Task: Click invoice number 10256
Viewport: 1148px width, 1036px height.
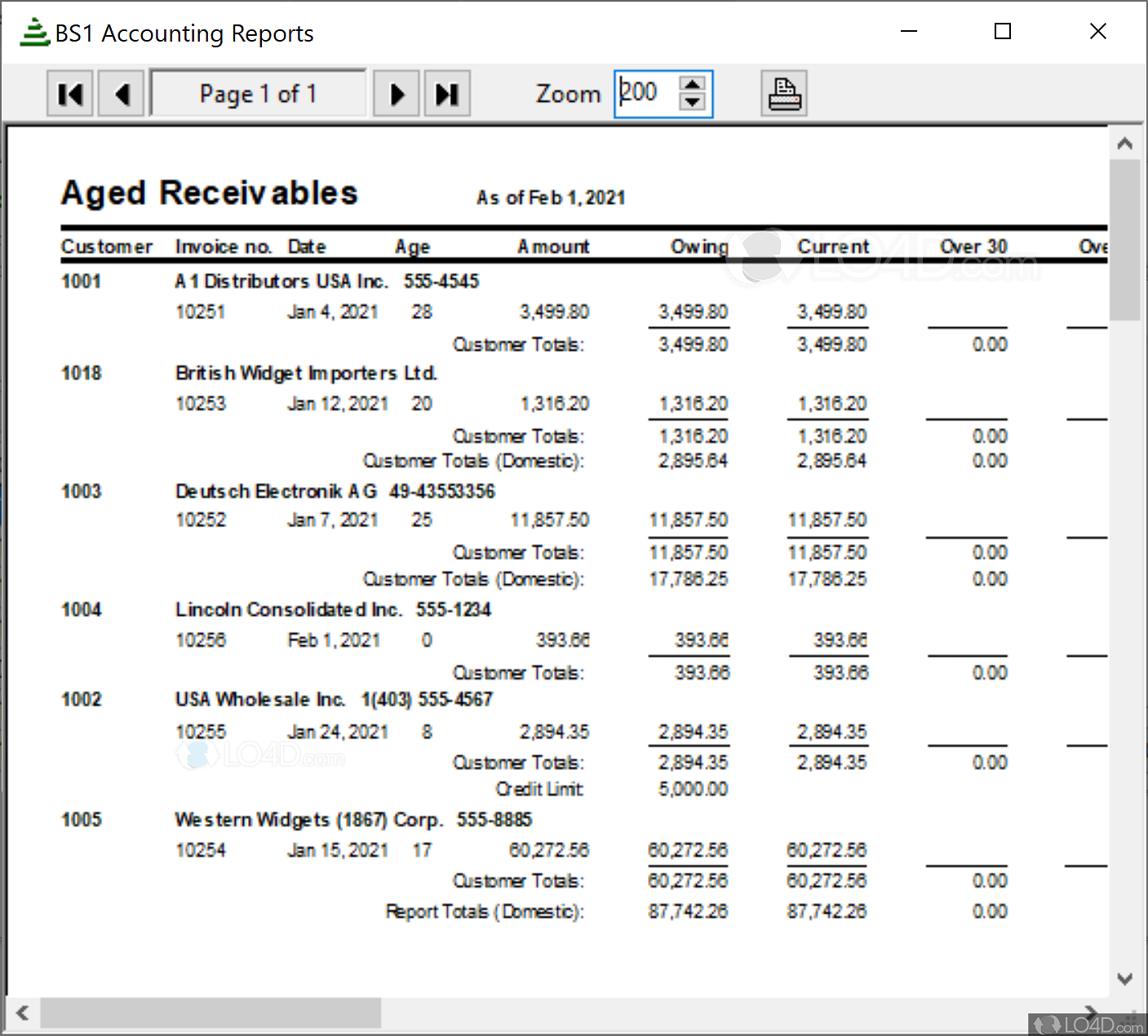Action: click(201, 640)
